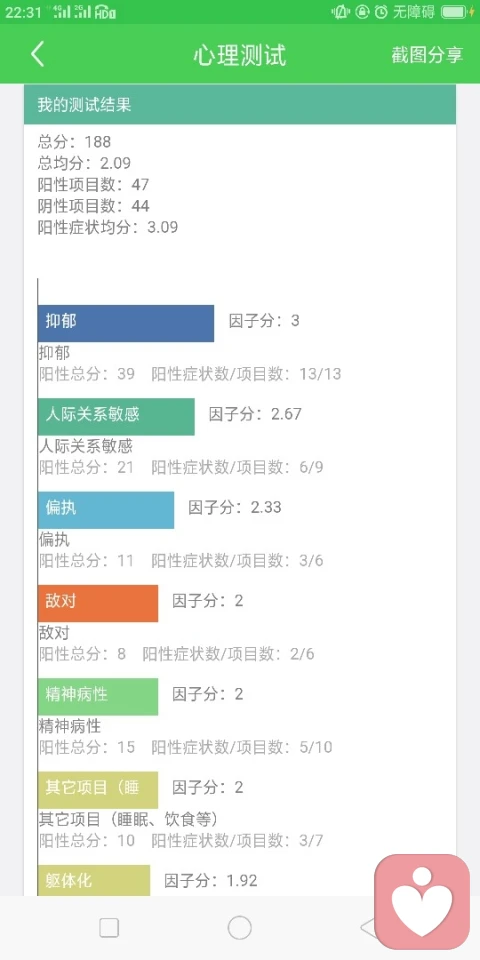Select the blue 抑郁 factor bar
This screenshot has width=480, height=960.
click(x=126, y=323)
